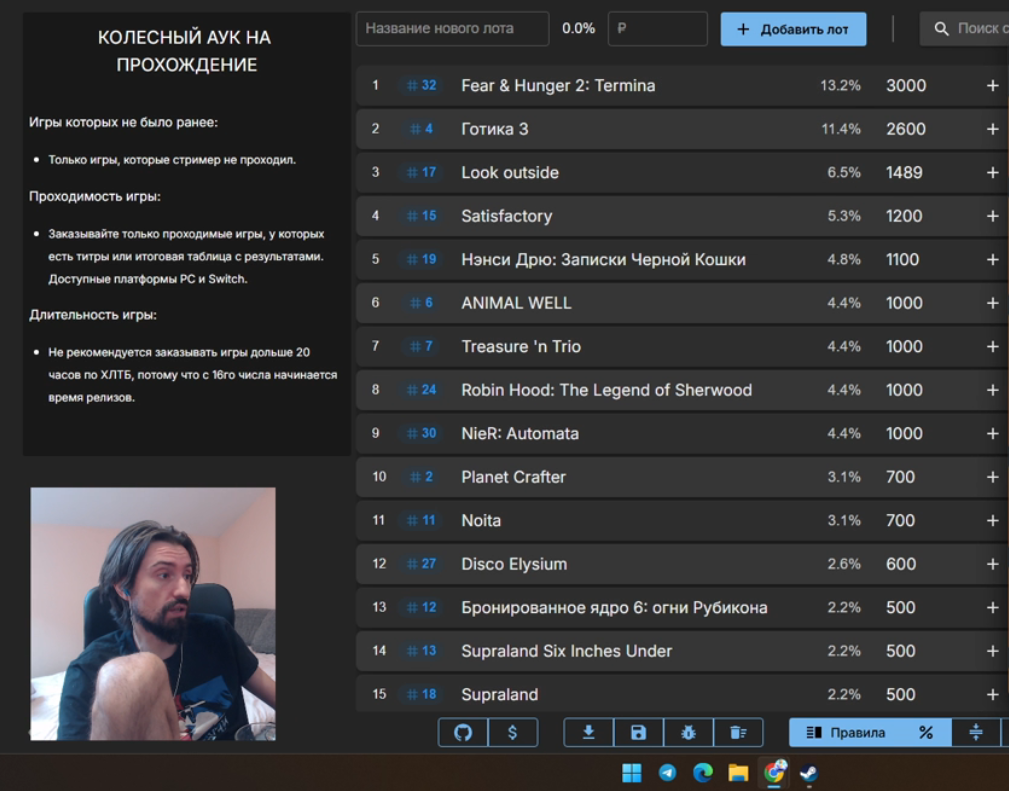Click the #32 tag on Fear & Hunger
The width and height of the screenshot is (1009, 791).
coord(421,86)
